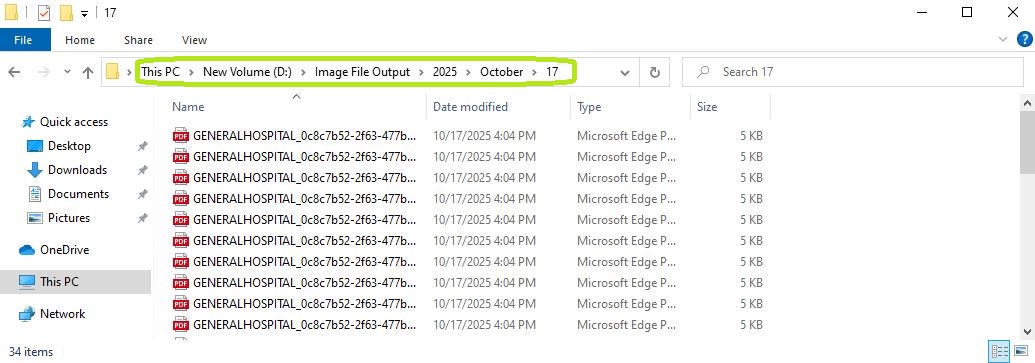Select Quick access in navigation pane

74,122
